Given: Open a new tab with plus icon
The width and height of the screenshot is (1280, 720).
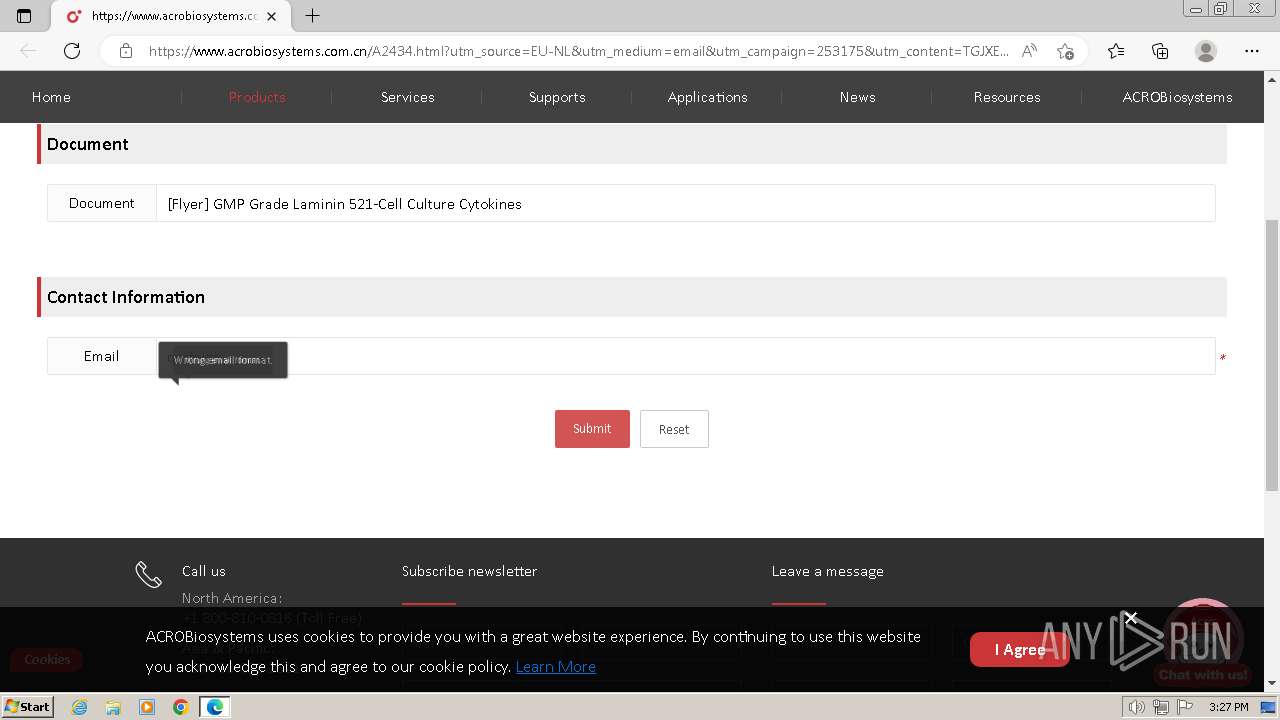Looking at the screenshot, I should point(312,16).
